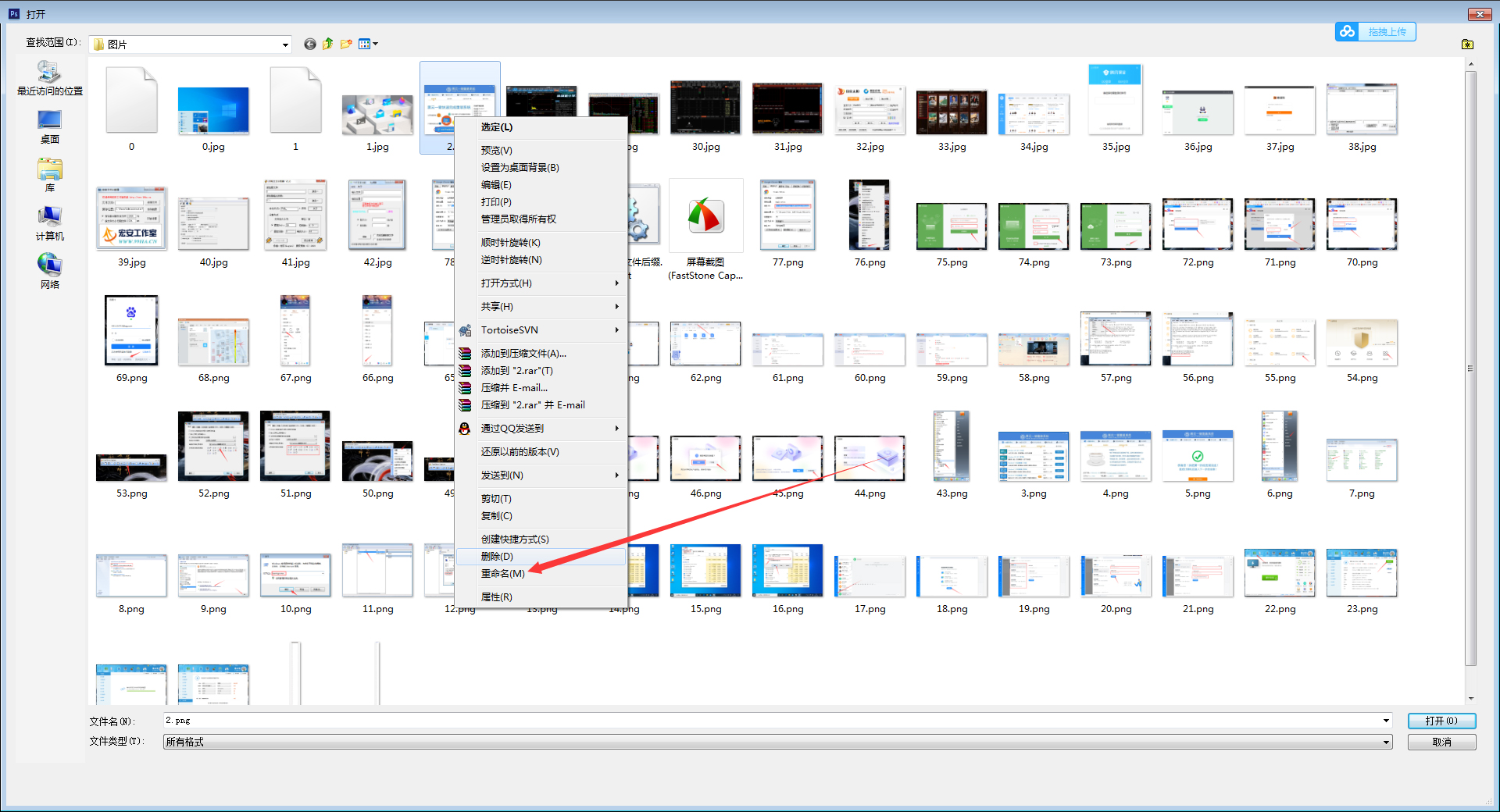Click the Back navigation arrow icon
The width and height of the screenshot is (1500, 812).
[309, 44]
